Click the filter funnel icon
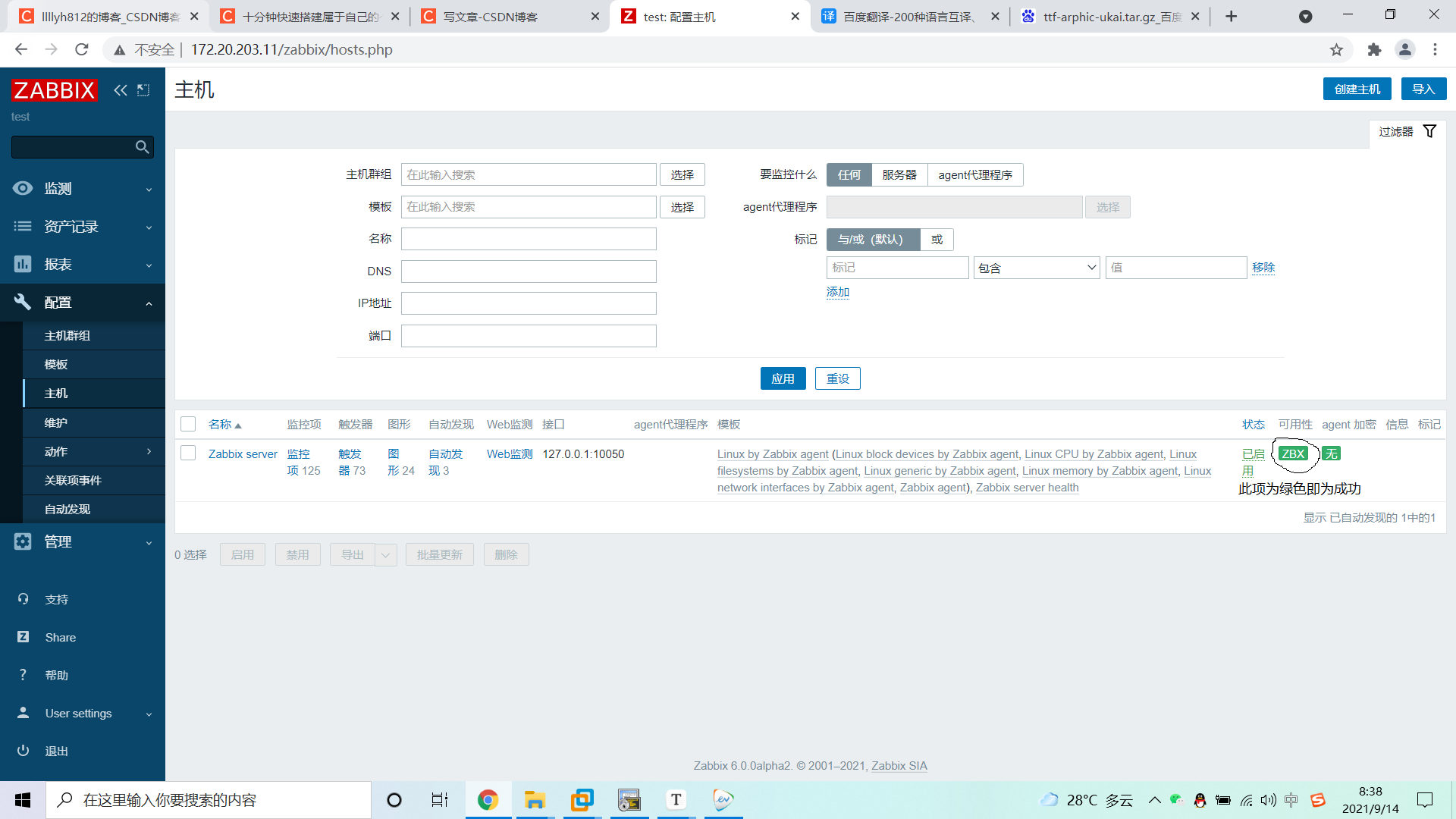The image size is (1456, 819). [1429, 131]
